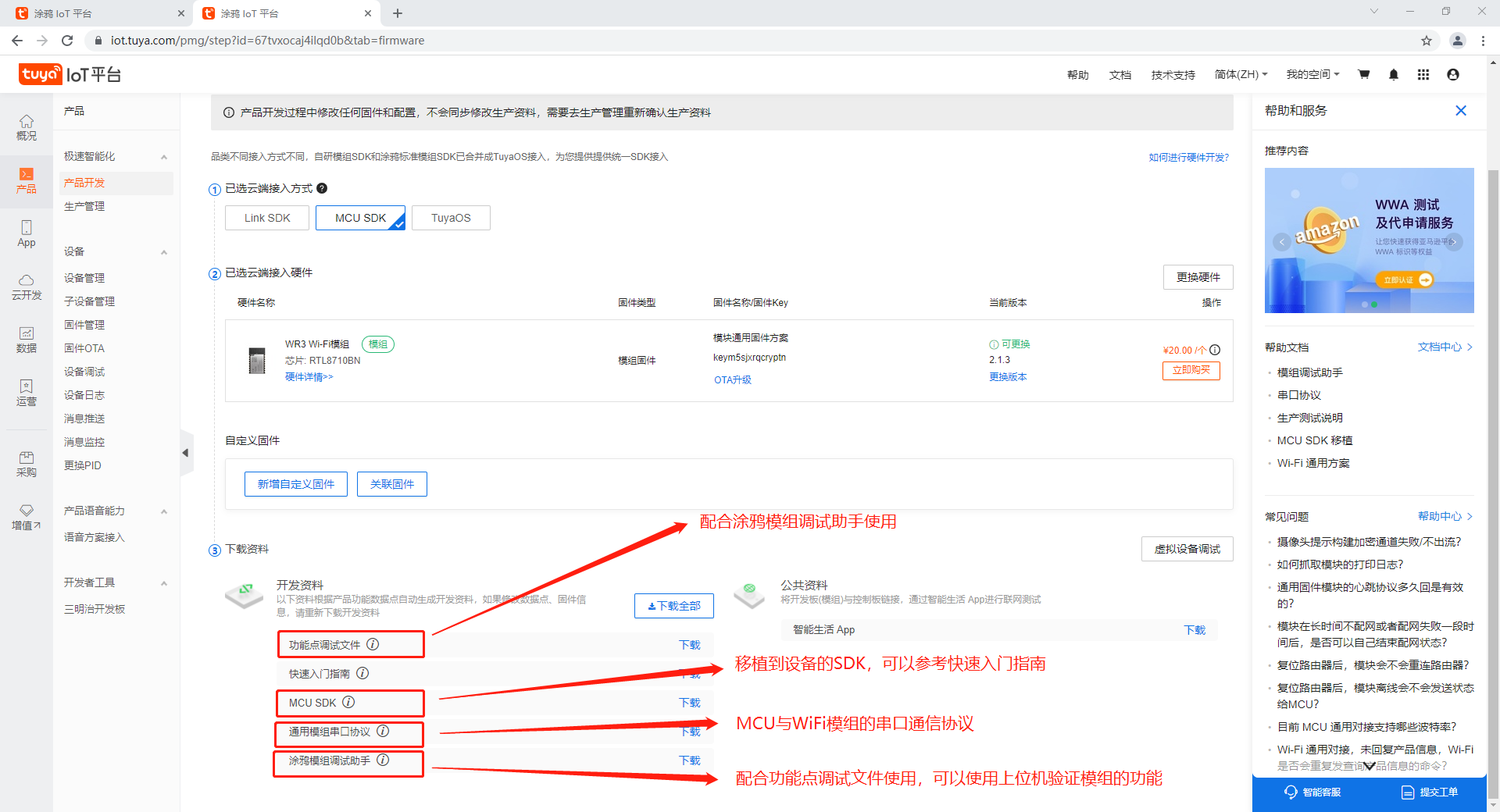
Task: Open the shopping cart icon in header
Action: [1364, 75]
